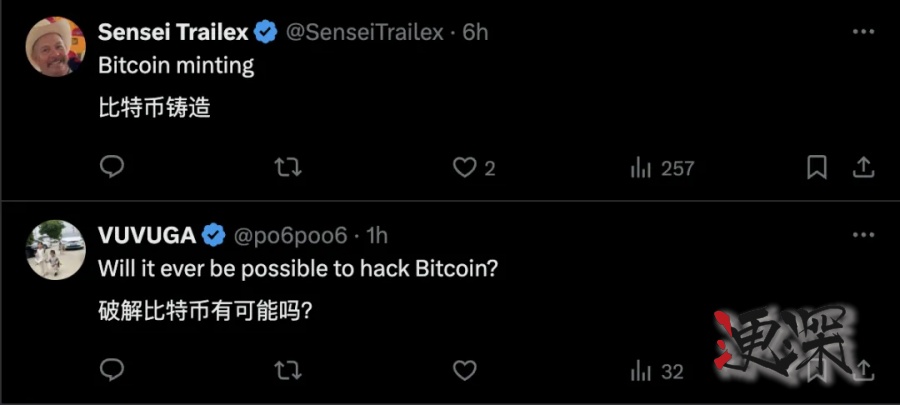Image resolution: width=900 pixels, height=405 pixels.
Task: Open the 6h timestamp of the first tweet
Action: pos(476,33)
